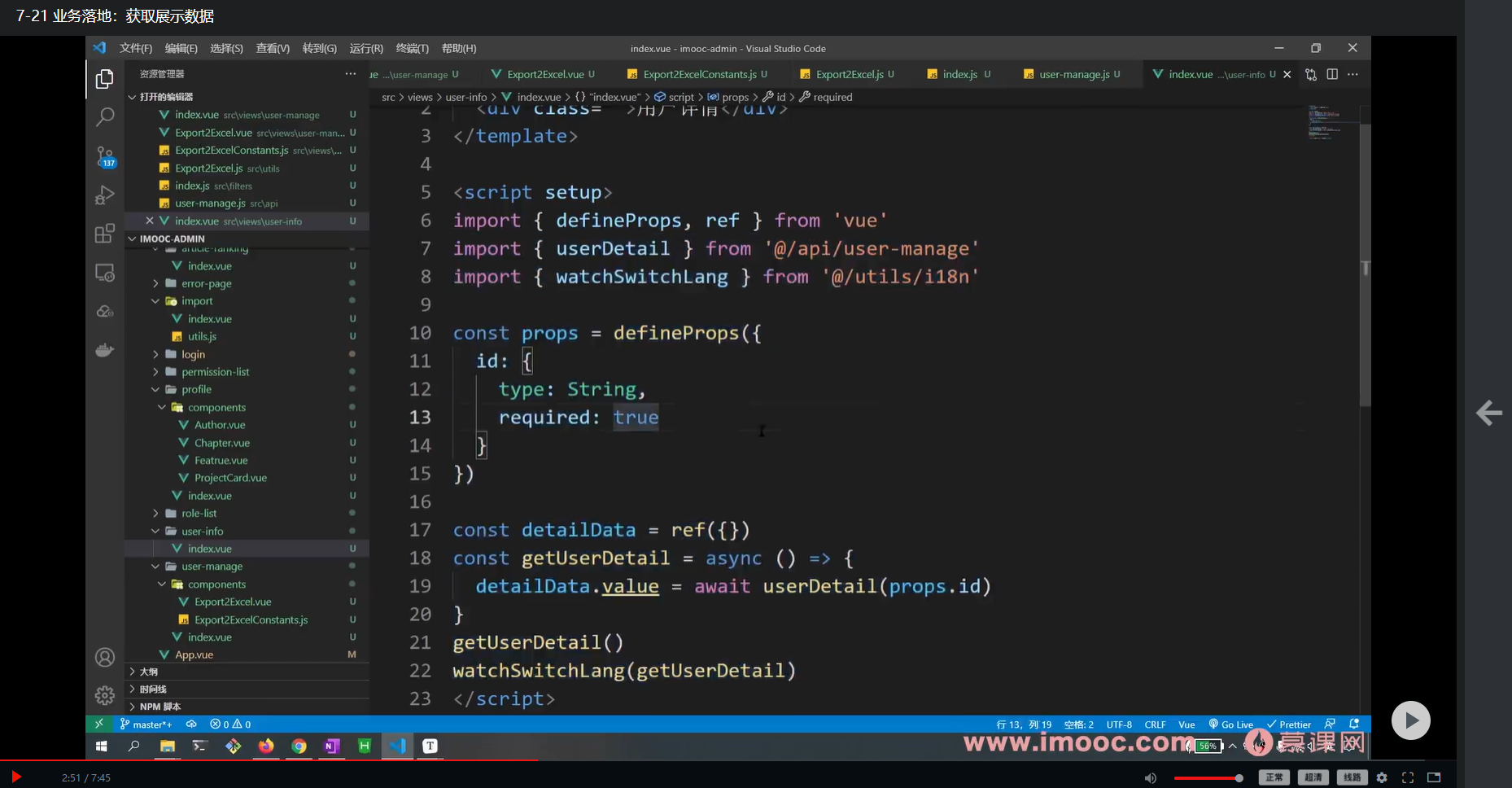Open Source Control view with 137 badge
Image resolution: width=1512 pixels, height=788 pixels.
(105, 156)
